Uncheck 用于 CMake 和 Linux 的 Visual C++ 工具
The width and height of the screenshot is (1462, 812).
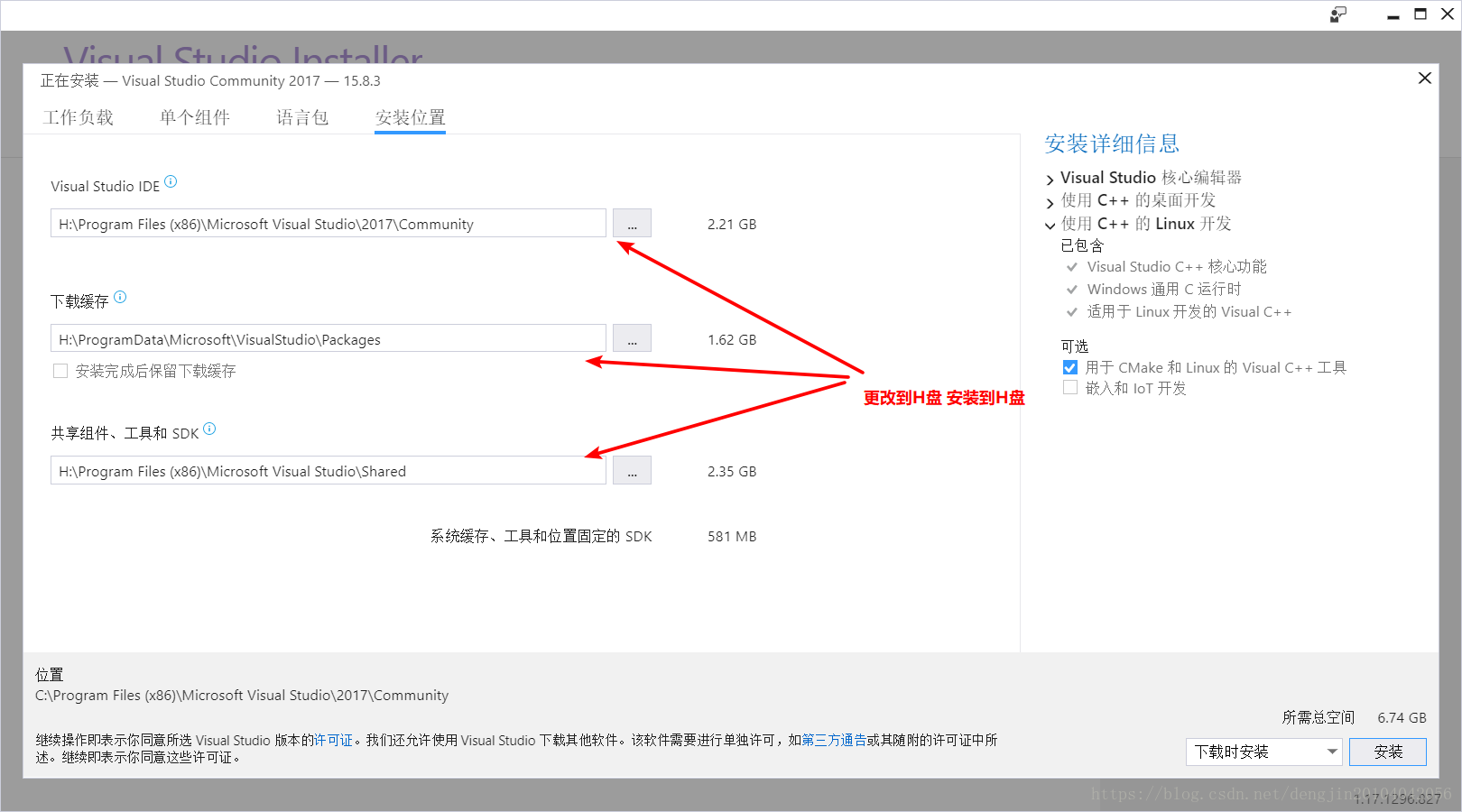[x=1070, y=367]
